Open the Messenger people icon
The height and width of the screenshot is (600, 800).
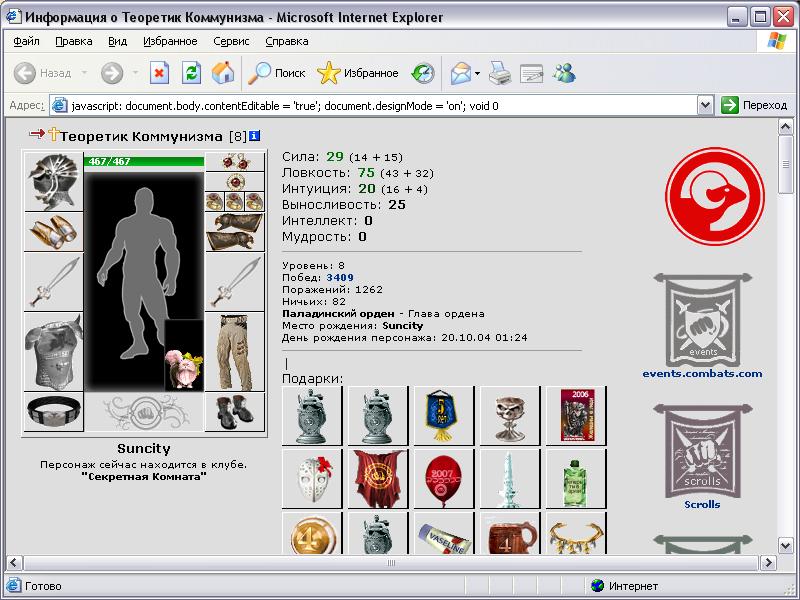coord(564,73)
